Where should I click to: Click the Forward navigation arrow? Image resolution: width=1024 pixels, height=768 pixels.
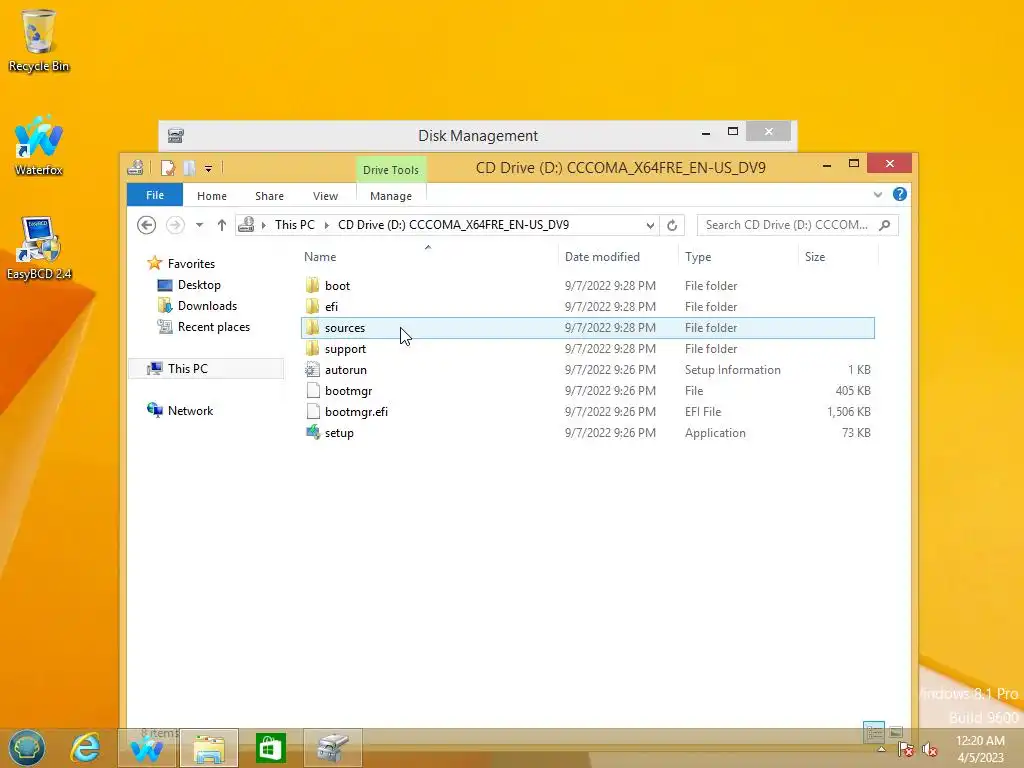[x=175, y=225]
